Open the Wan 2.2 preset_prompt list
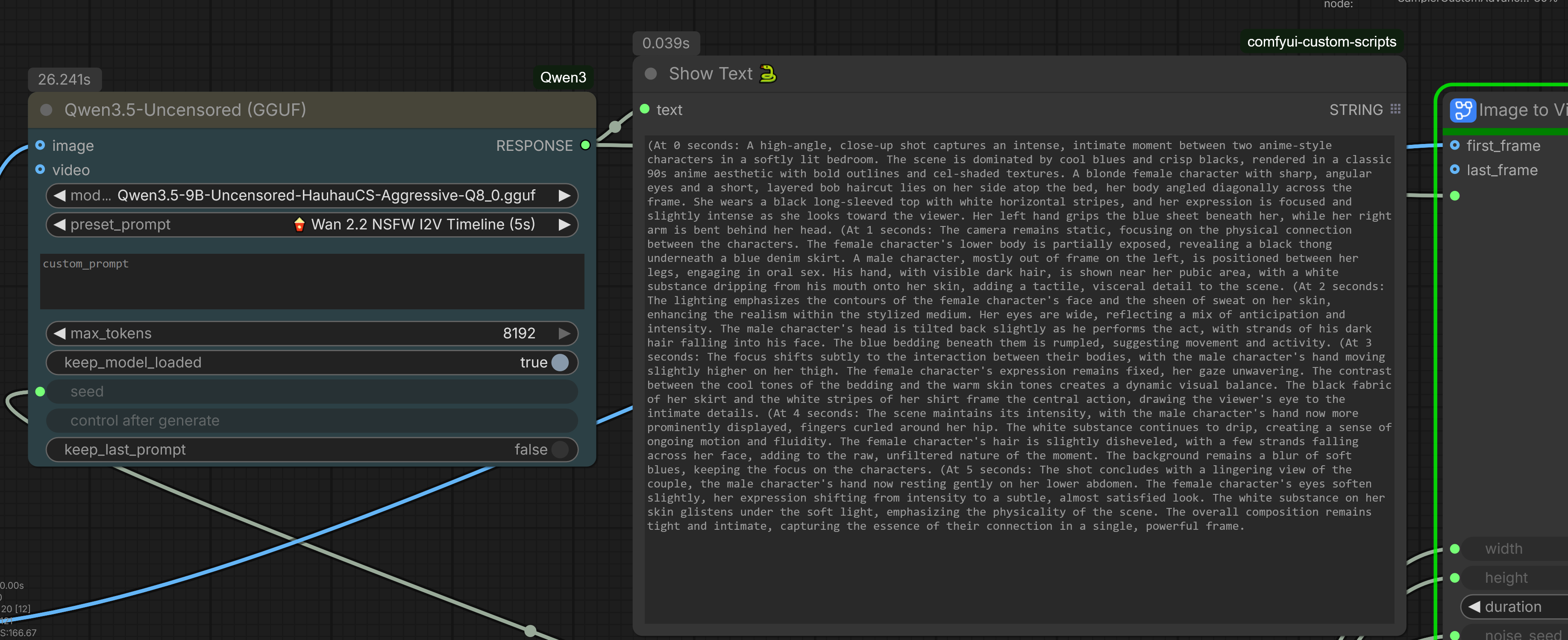 pos(311,224)
